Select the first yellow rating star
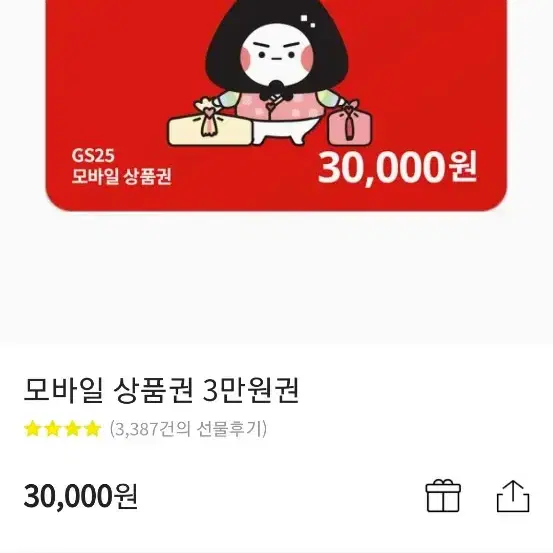 coord(32,429)
